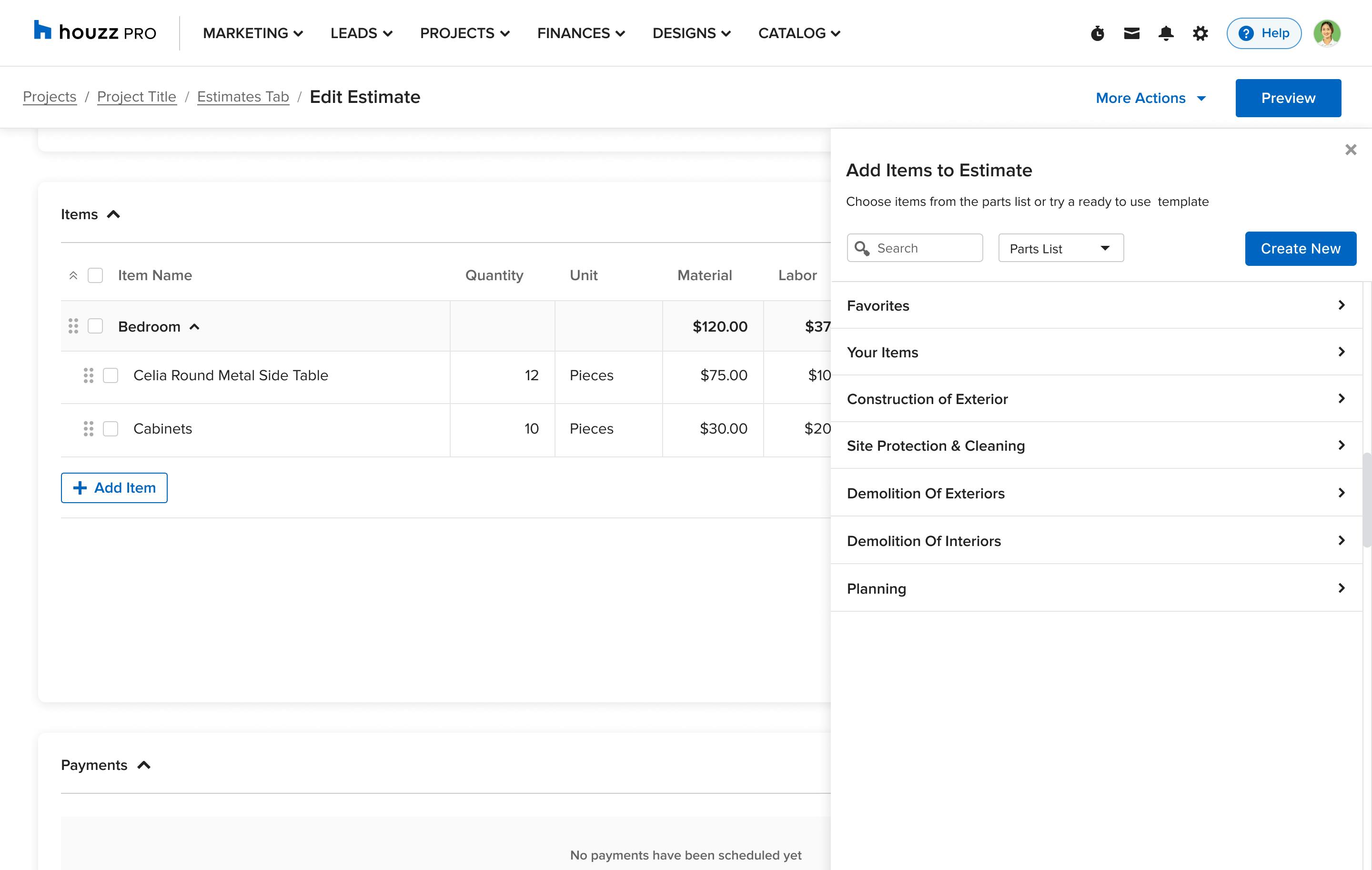The width and height of the screenshot is (1372, 870).
Task: Expand the Your Items category
Action: click(x=1096, y=352)
